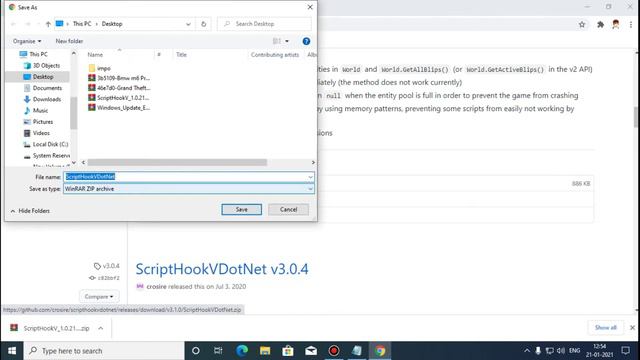Click the horizontal scrollbar in file list
This screenshot has width=640, height=360.
[177, 162]
